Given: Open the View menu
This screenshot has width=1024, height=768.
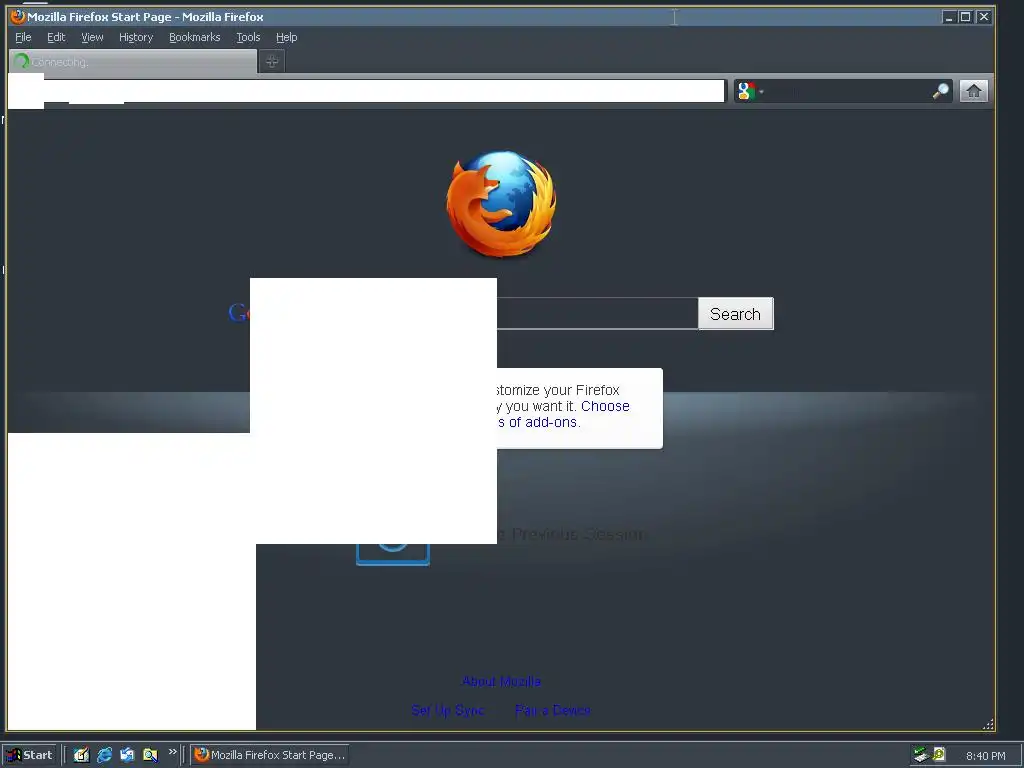Looking at the screenshot, I should coord(92,37).
